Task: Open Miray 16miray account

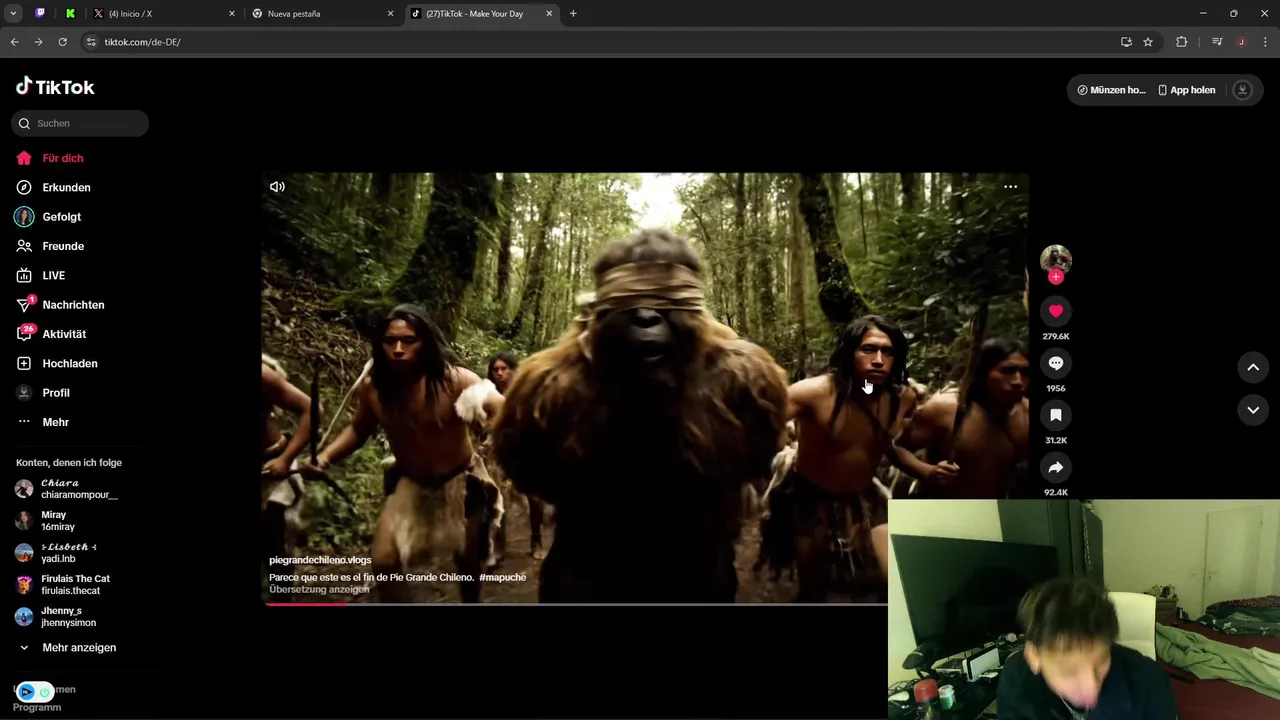Action: [58, 521]
